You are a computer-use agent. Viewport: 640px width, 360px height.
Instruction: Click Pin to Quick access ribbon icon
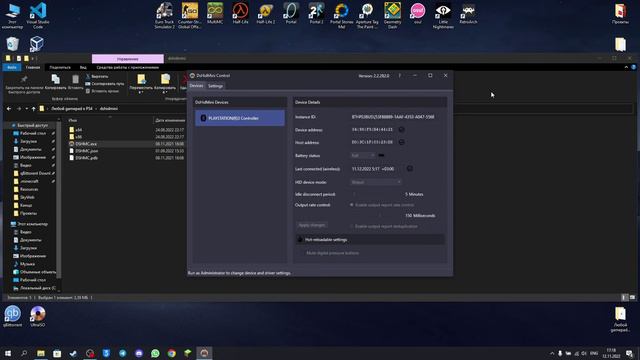[x=24, y=83]
